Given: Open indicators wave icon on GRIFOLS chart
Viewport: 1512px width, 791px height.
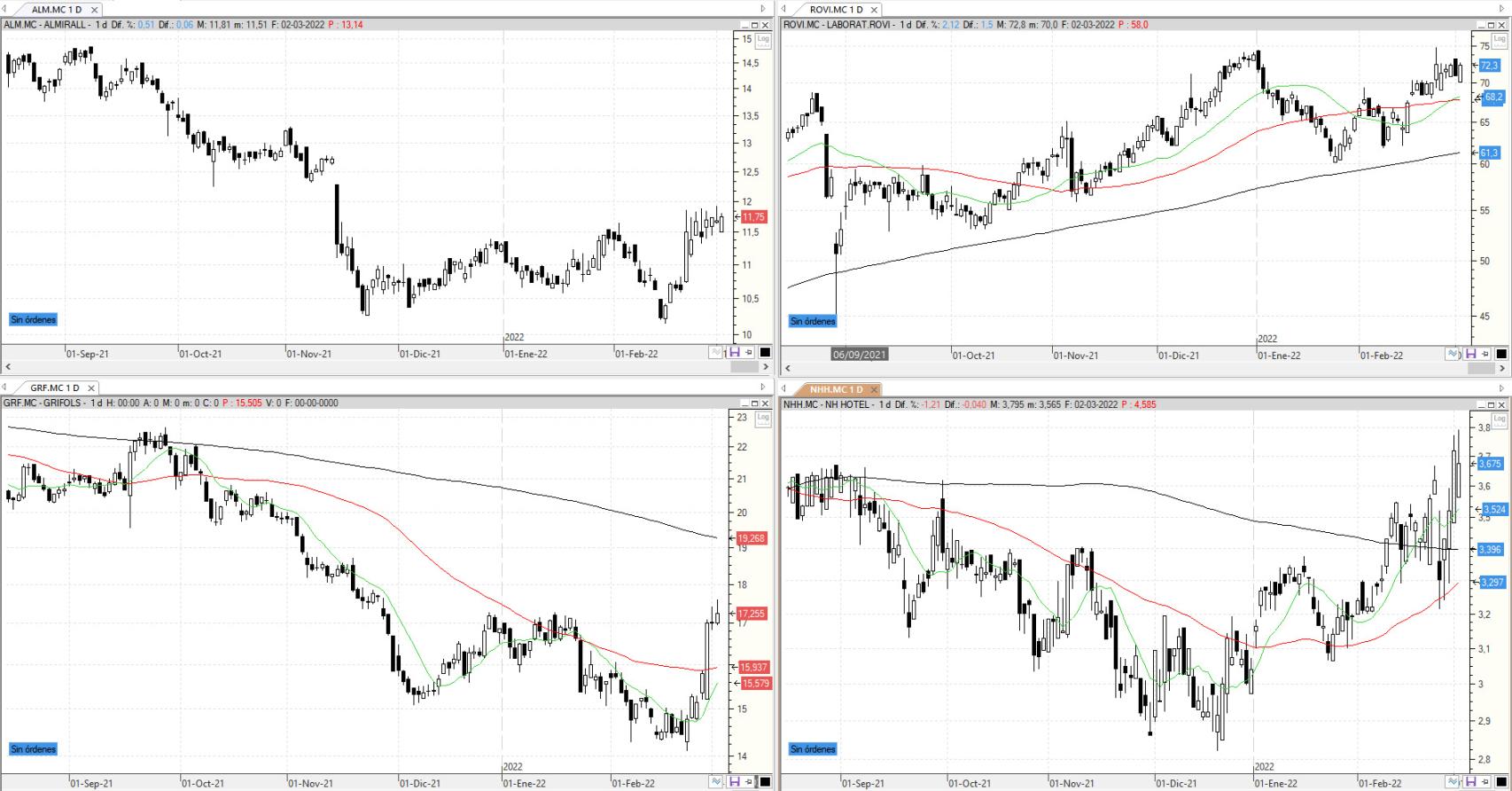Looking at the screenshot, I should click(716, 781).
